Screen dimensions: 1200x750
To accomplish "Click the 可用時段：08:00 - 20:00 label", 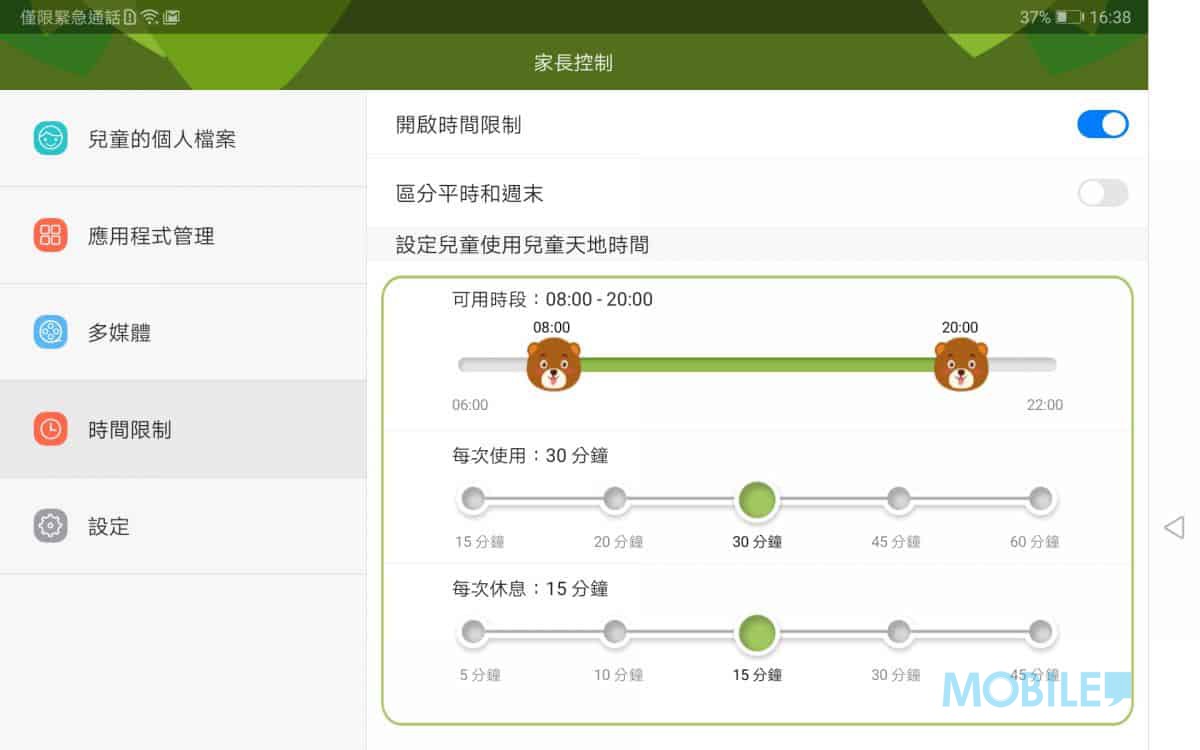I will click(552, 299).
